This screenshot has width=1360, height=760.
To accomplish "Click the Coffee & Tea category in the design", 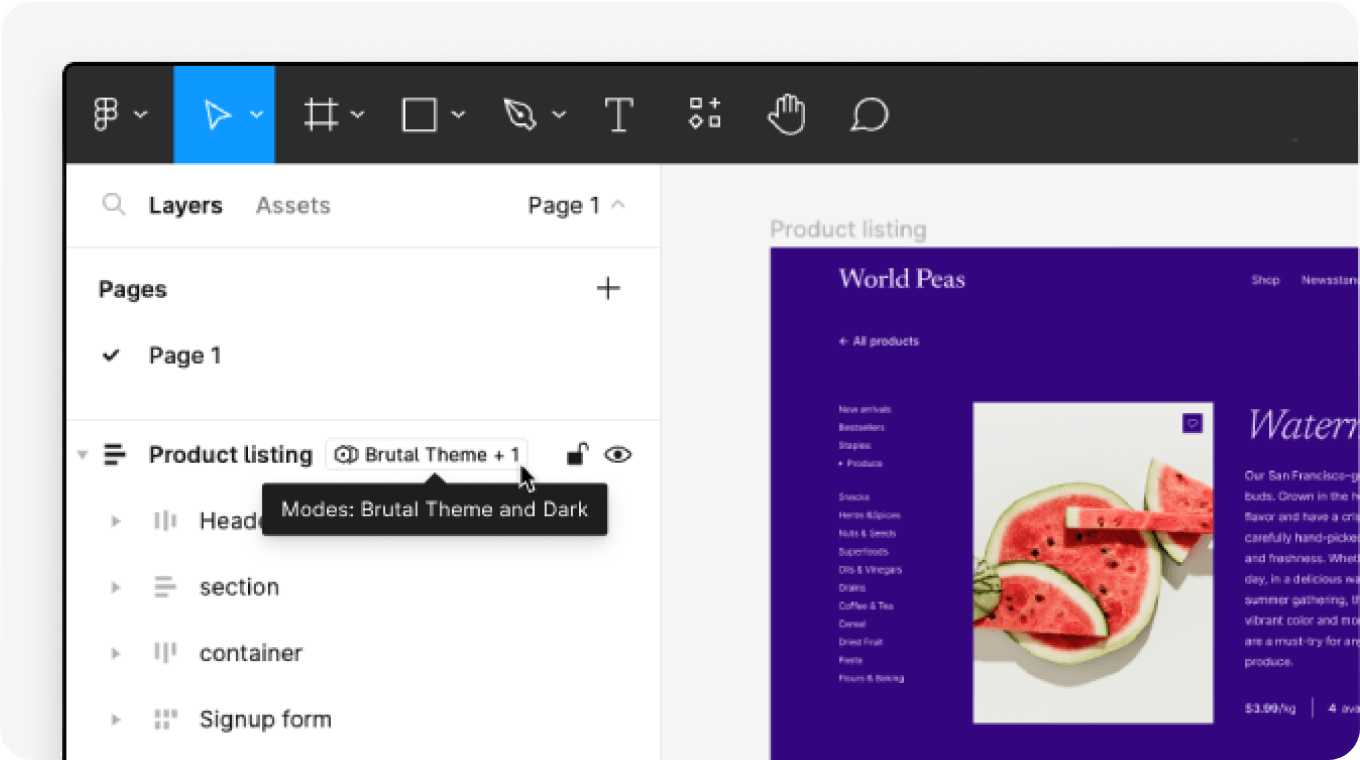I will tap(866, 606).
